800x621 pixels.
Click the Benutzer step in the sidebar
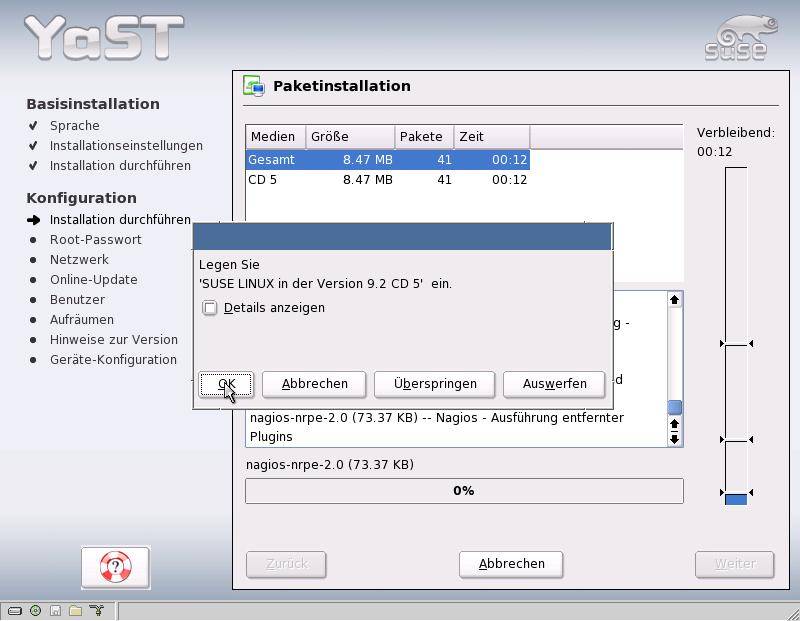coord(77,300)
